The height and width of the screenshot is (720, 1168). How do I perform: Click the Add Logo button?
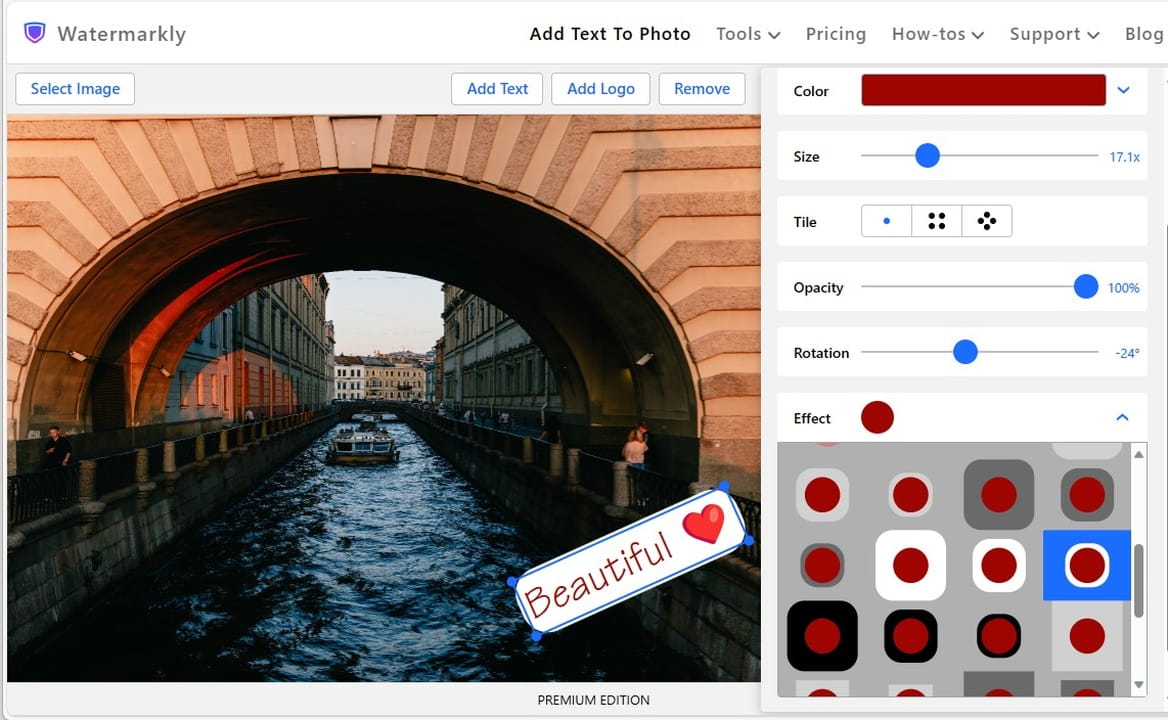tap(600, 89)
